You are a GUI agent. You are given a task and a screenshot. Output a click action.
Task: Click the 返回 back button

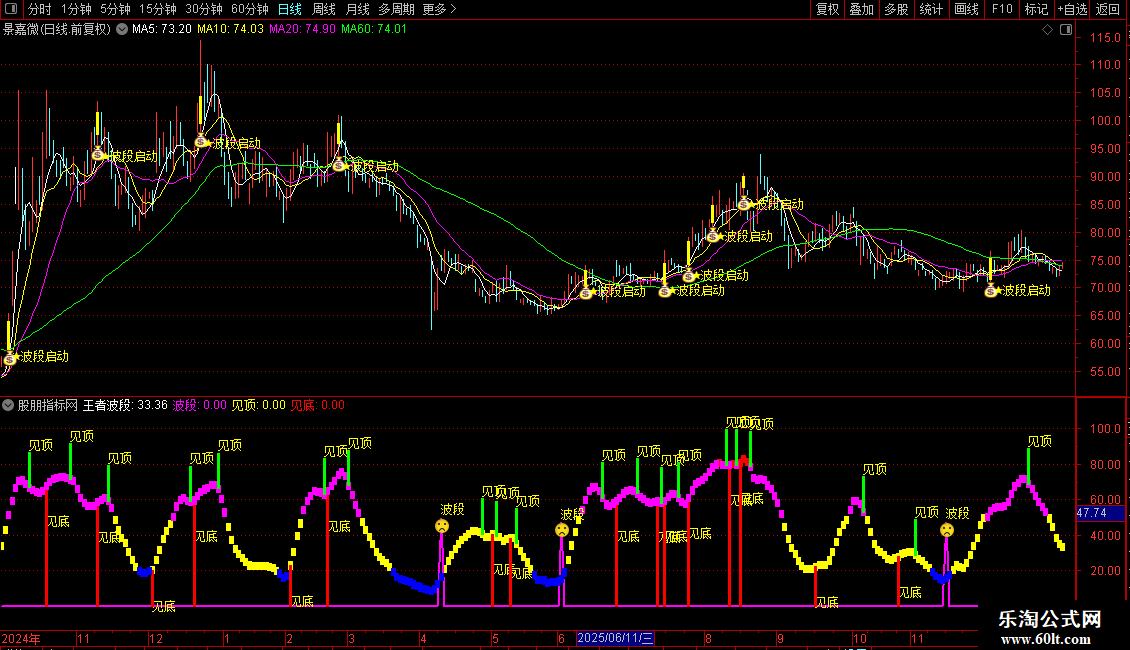tap(1108, 9)
